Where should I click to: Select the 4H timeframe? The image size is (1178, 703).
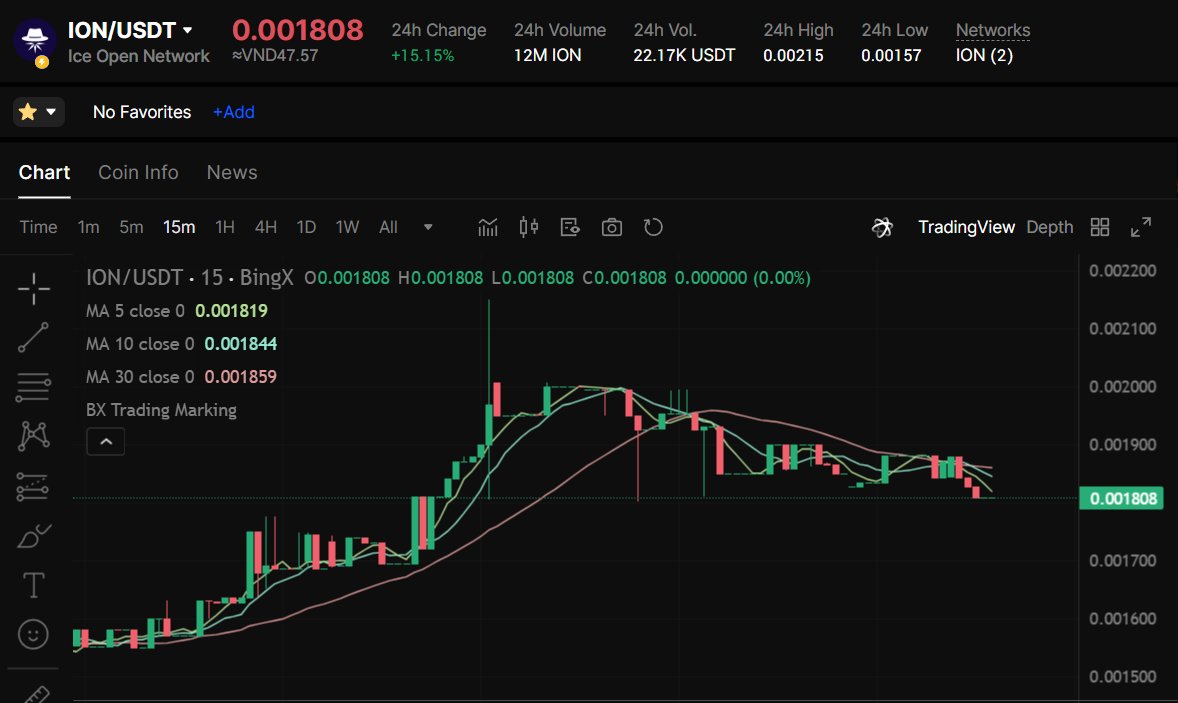(266, 227)
